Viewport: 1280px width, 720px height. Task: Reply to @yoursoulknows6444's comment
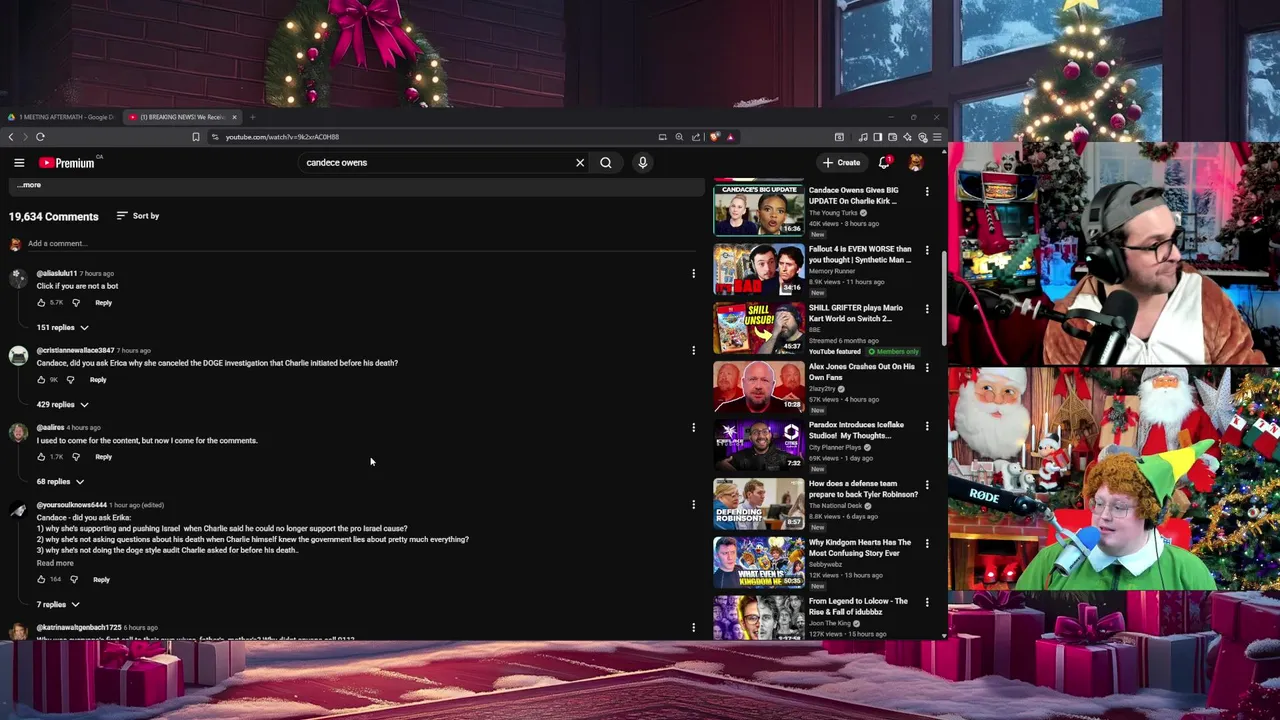click(102, 580)
